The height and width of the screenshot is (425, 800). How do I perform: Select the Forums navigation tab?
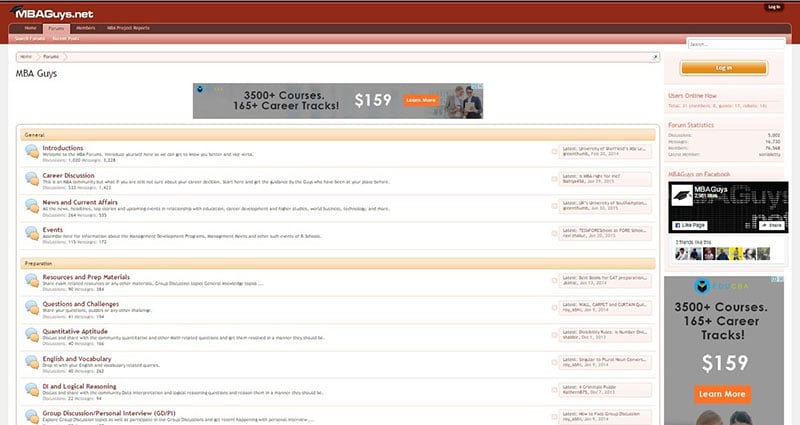point(56,28)
